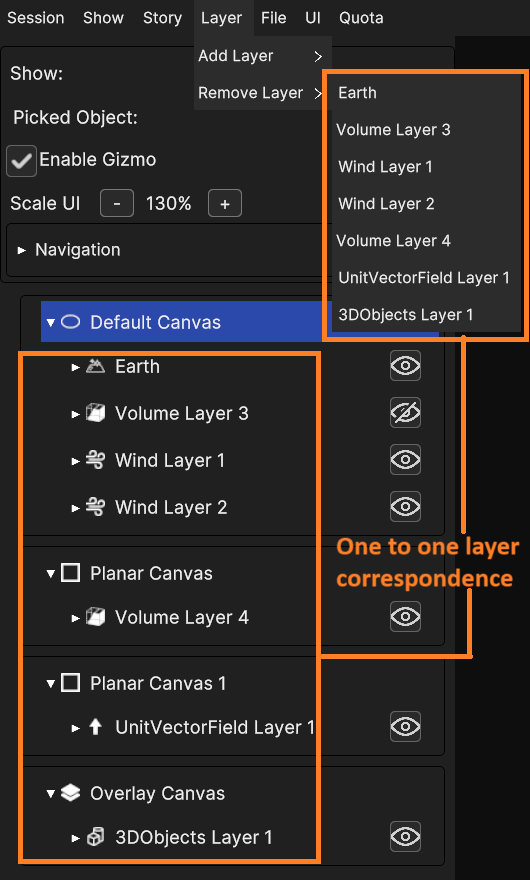530x880 pixels.
Task: Decrease UI scale with minus button
Action: point(117,204)
